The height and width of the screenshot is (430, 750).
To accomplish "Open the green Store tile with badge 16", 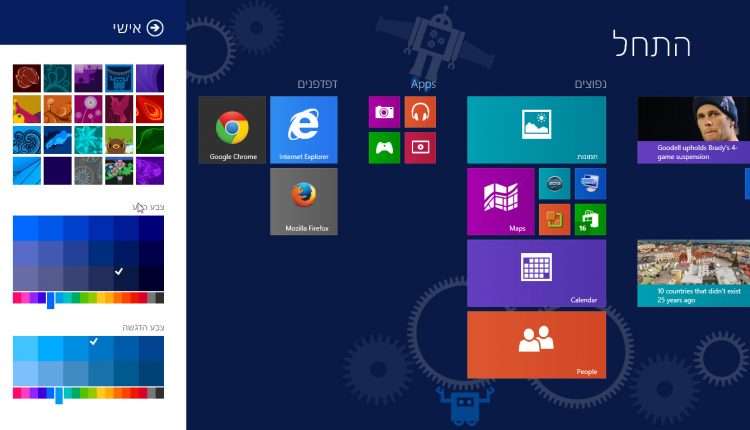I will (590, 220).
